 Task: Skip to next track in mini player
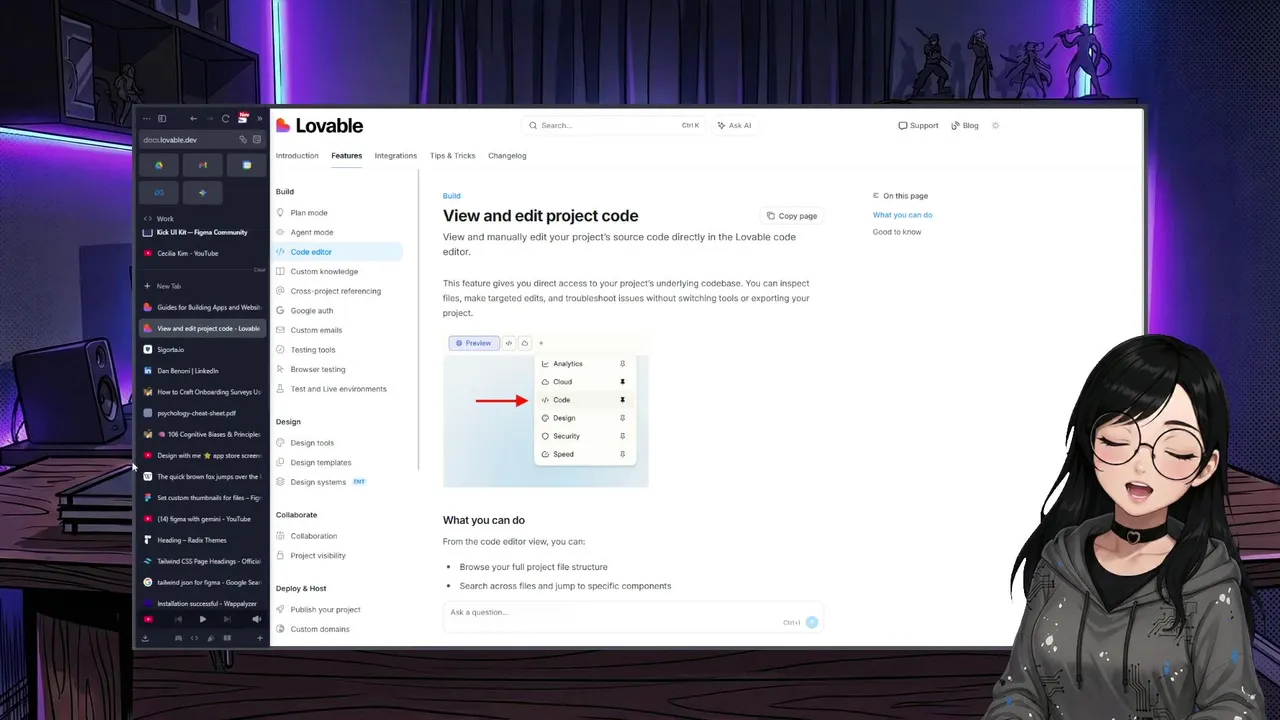click(228, 620)
